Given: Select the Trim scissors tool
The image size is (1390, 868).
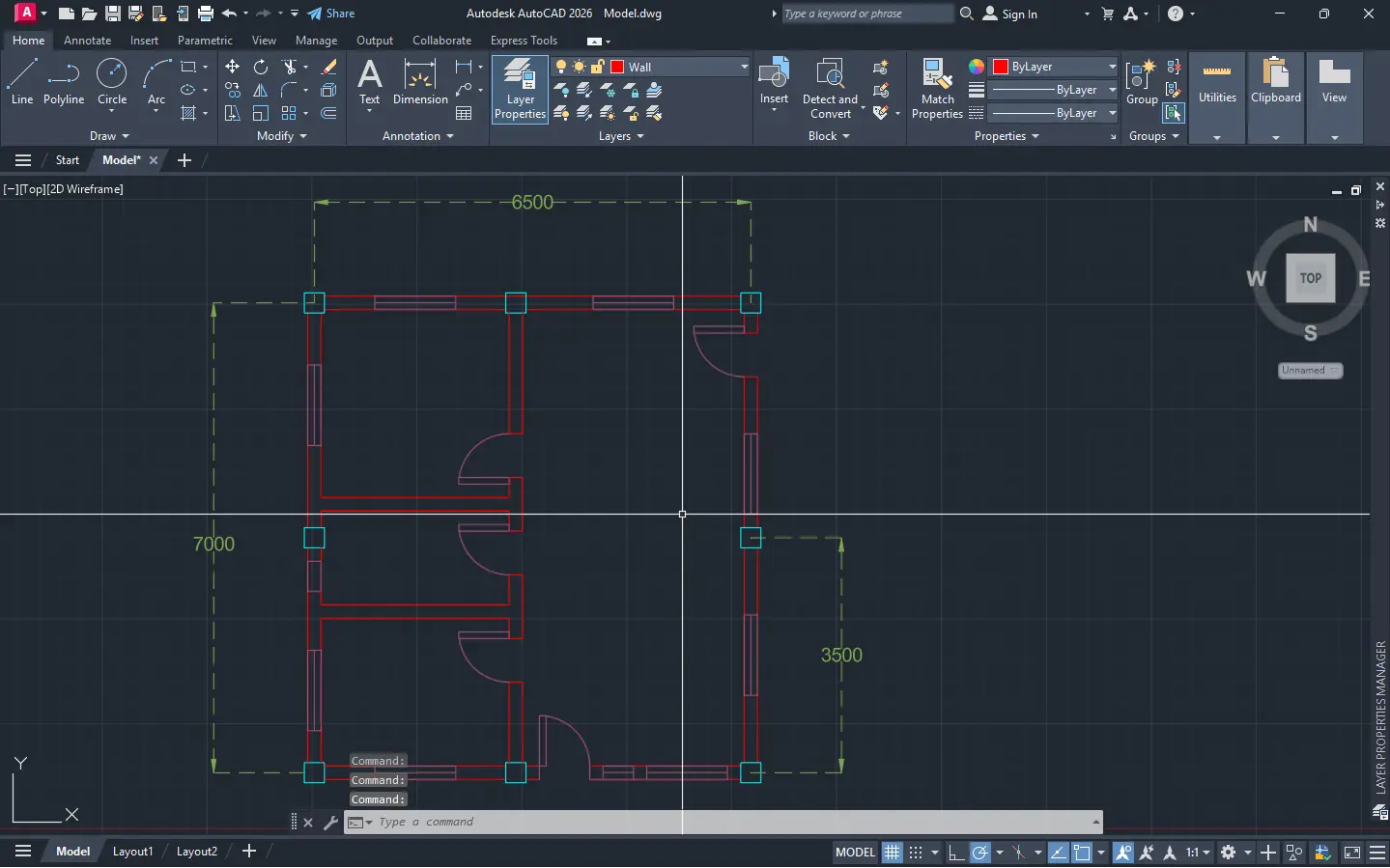Looking at the screenshot, I should tap(289, 67).
